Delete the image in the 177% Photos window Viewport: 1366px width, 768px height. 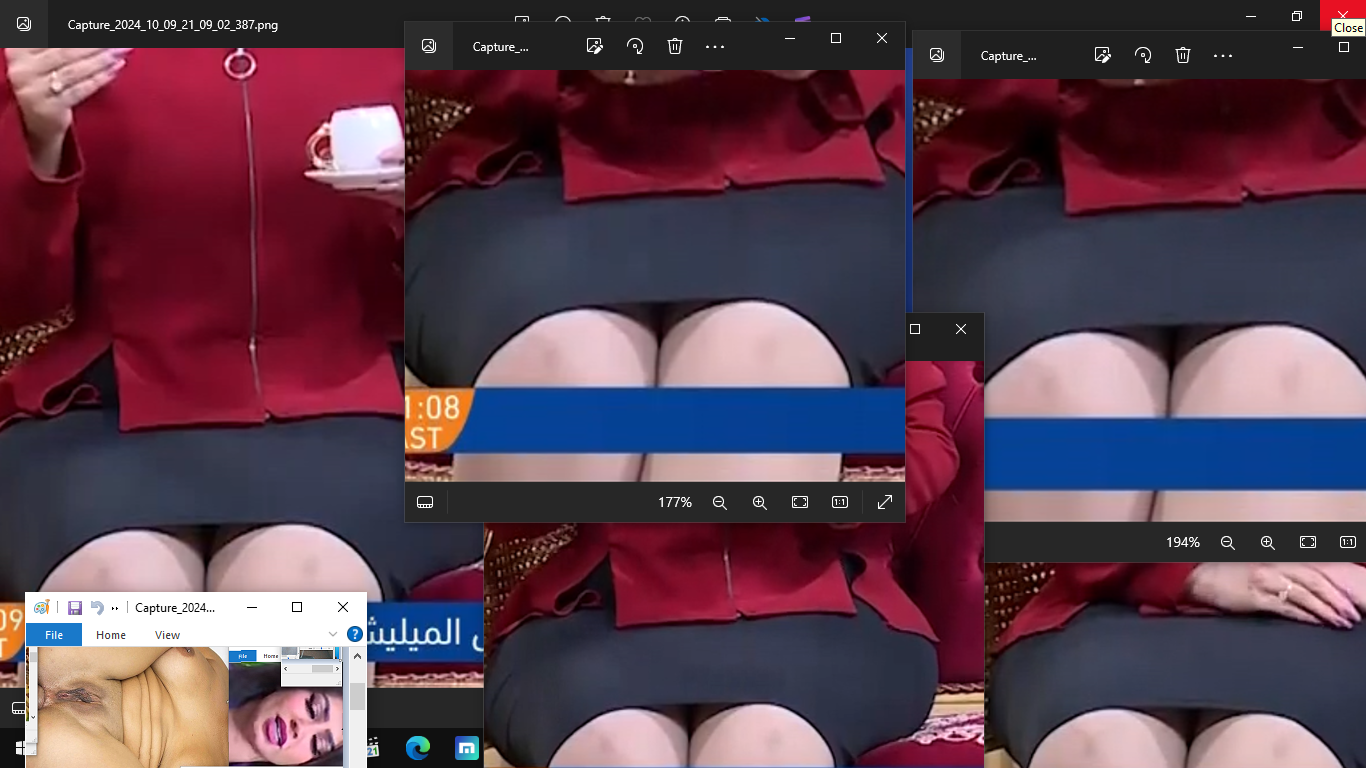tap(675, 46)
